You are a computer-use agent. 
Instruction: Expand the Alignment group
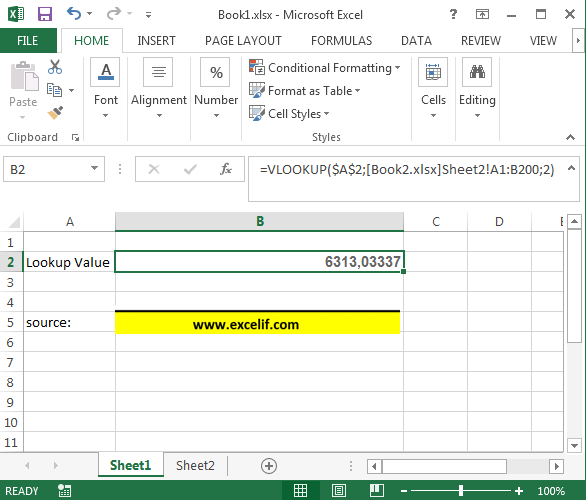pyautogui.click(x=158, y=88)
